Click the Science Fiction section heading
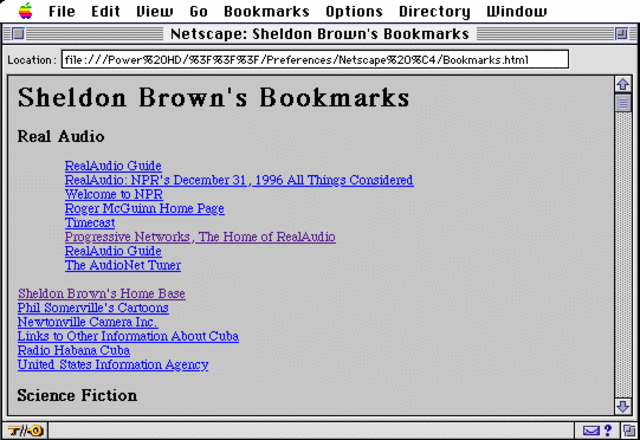The image size is (640, 440). pyautogui.click(x=77, y=396)
